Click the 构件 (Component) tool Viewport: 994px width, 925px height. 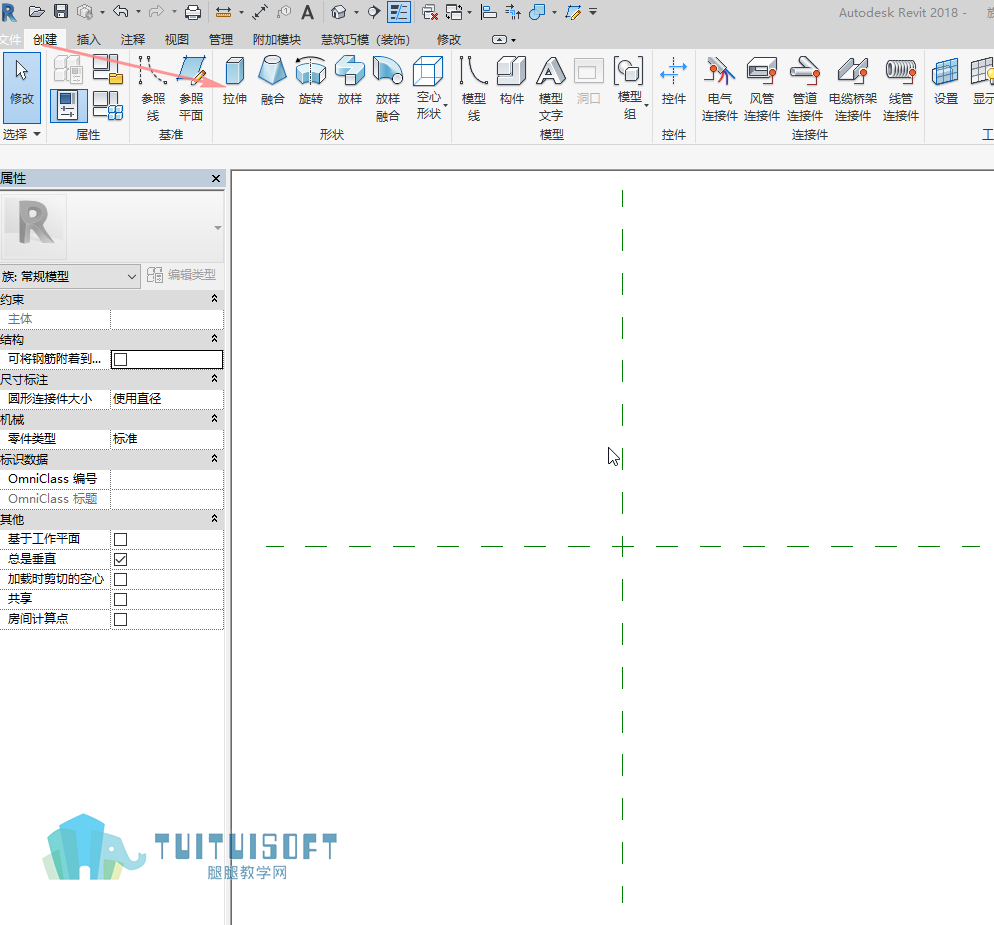[x=512, y=80]
